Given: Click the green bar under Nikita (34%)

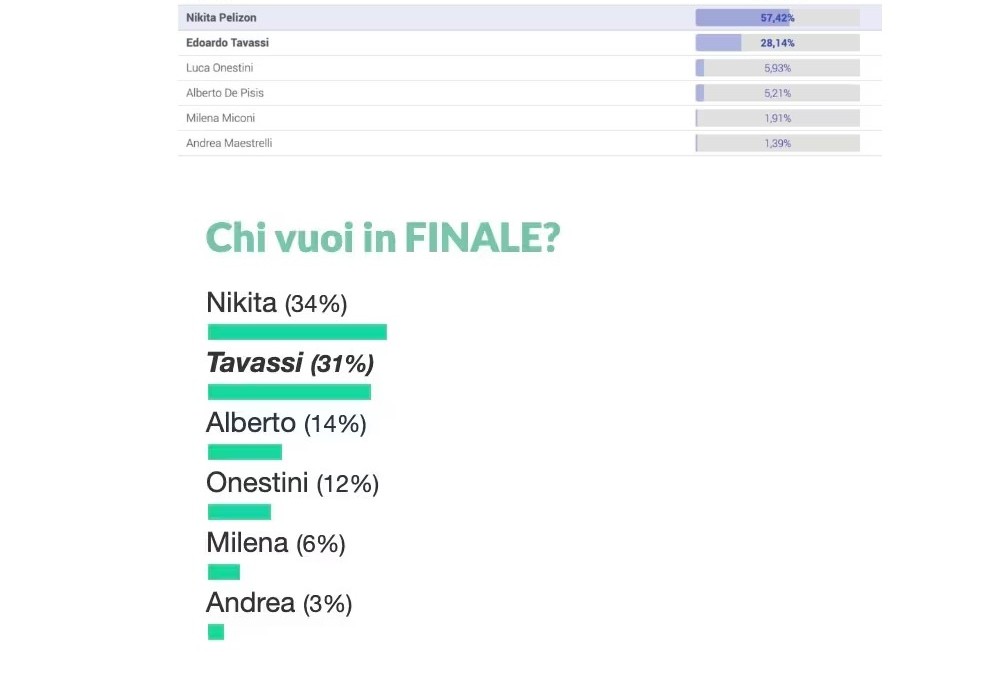Looking at the screenshot, I should 297,332.
